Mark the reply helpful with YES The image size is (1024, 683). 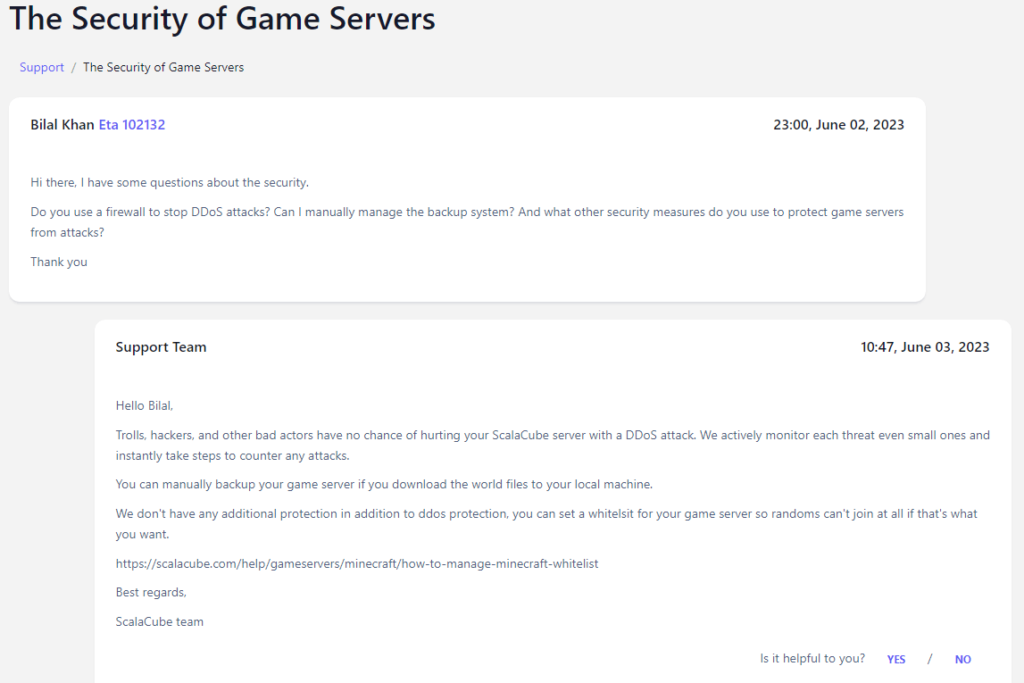point(896,659)
